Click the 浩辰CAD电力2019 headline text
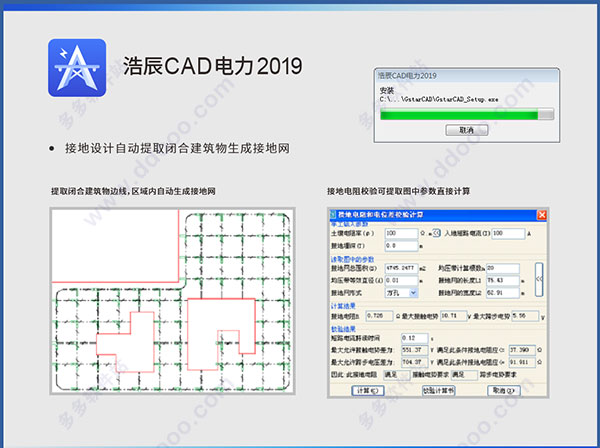This screenshot has width=600, height=448. (213, 66)
